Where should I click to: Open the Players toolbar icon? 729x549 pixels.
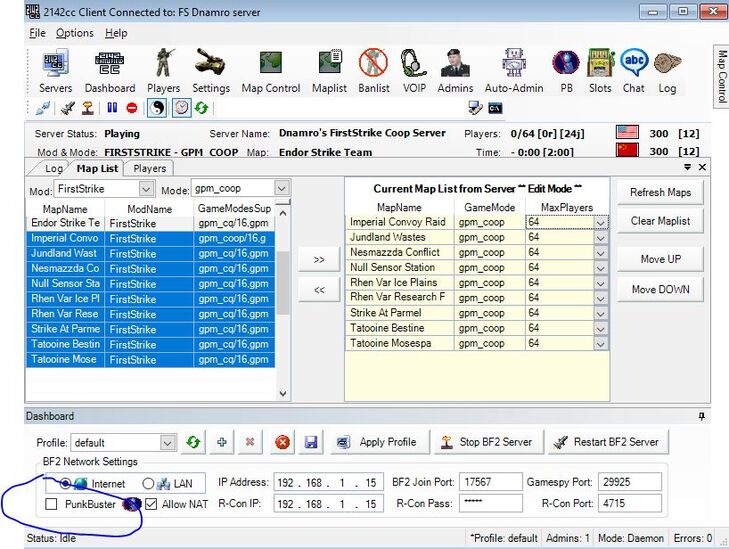[163, 71]
